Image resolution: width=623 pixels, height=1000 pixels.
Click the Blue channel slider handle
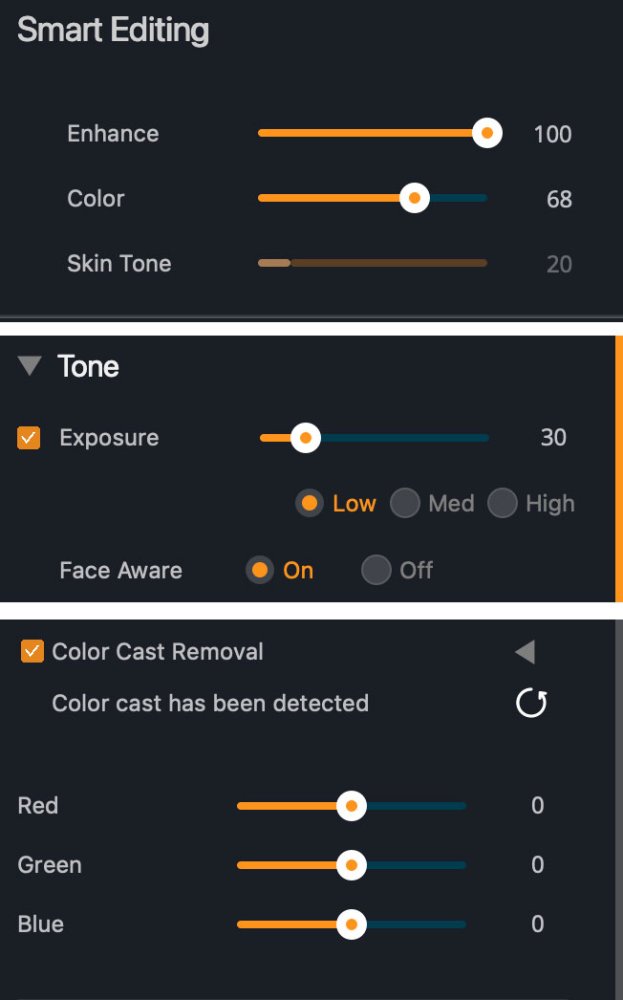351,924
